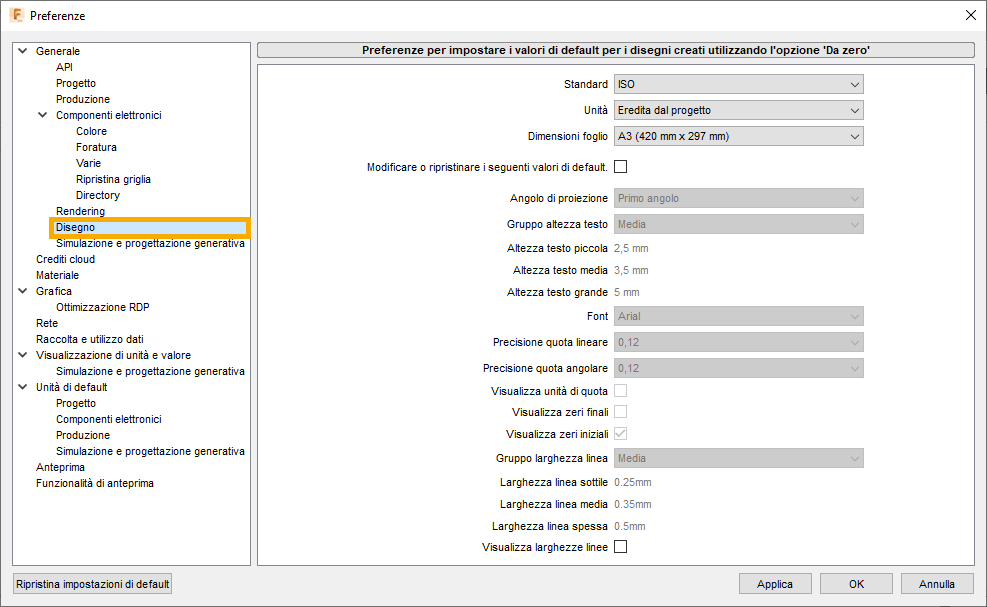The height and width of the screenshot is (607, 987).
Task: Open the Standard dropdown
Action: (738, 84)
